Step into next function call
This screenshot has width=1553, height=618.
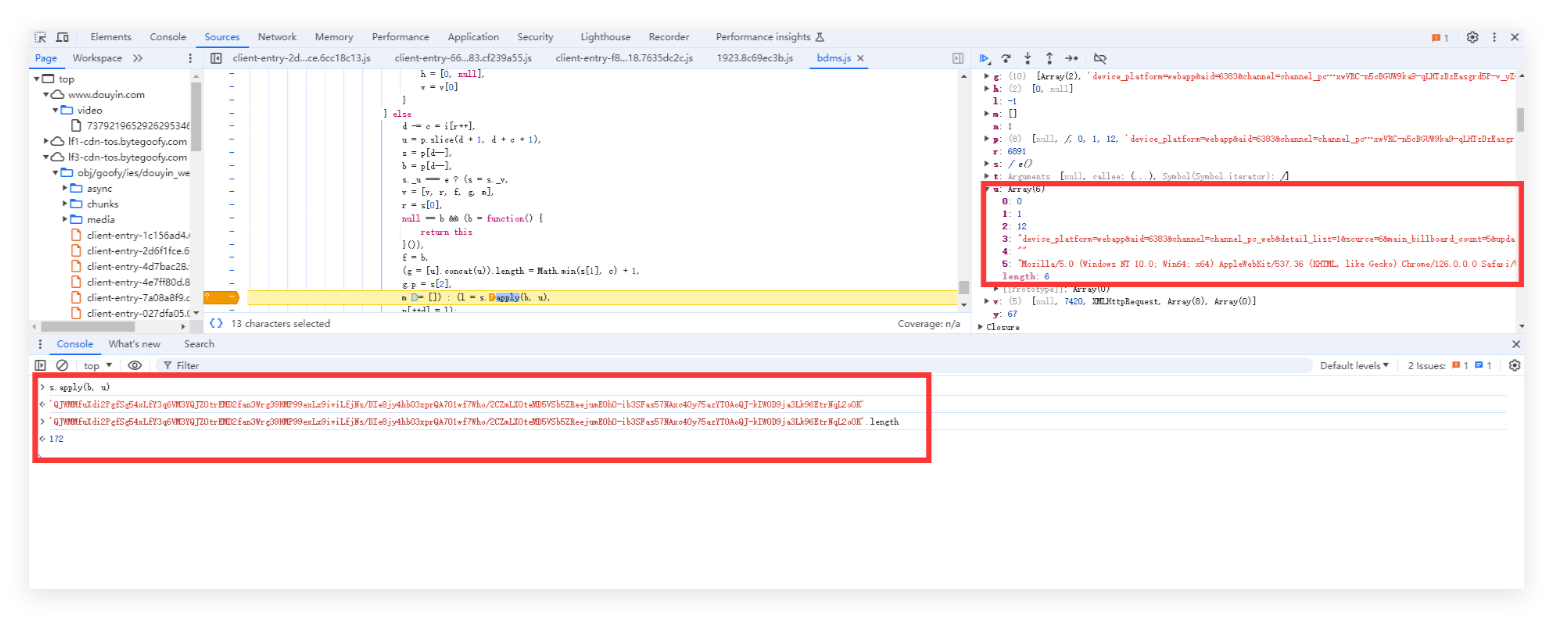[x=1028, y=58]
